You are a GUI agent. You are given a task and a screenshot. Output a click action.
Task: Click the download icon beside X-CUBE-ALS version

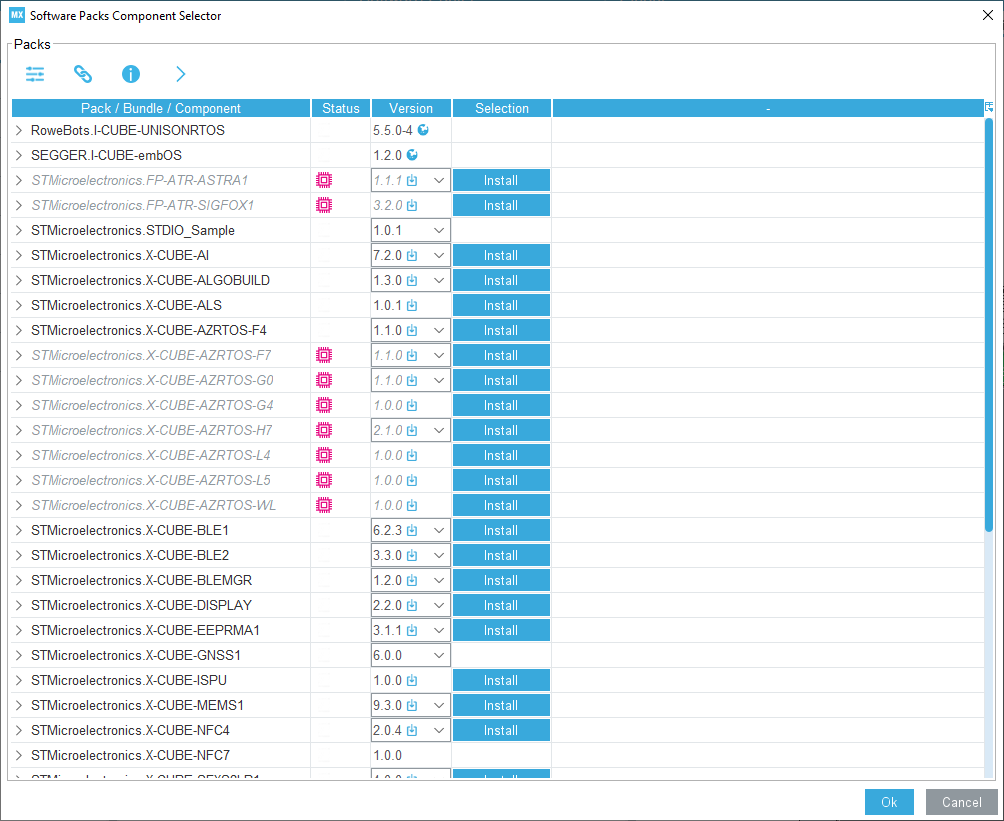click(412, 305)
